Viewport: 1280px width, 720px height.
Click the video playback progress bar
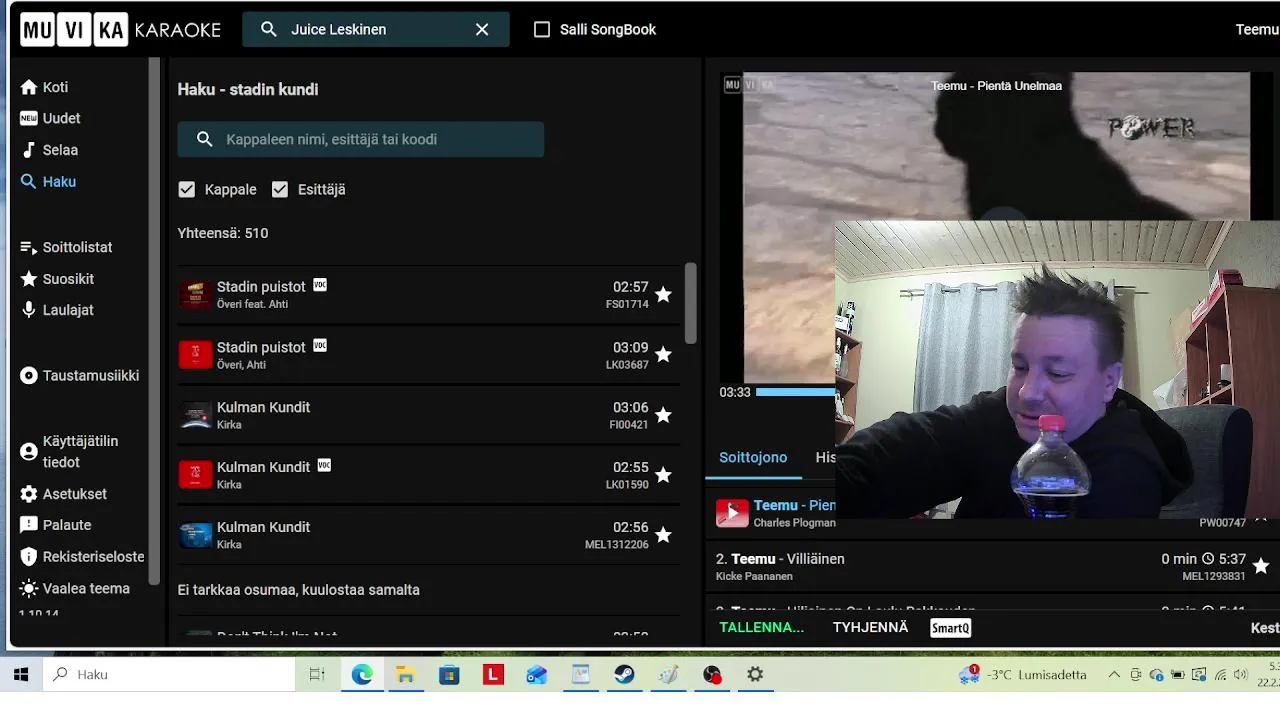pyautogui.click(x=795, y=392)
